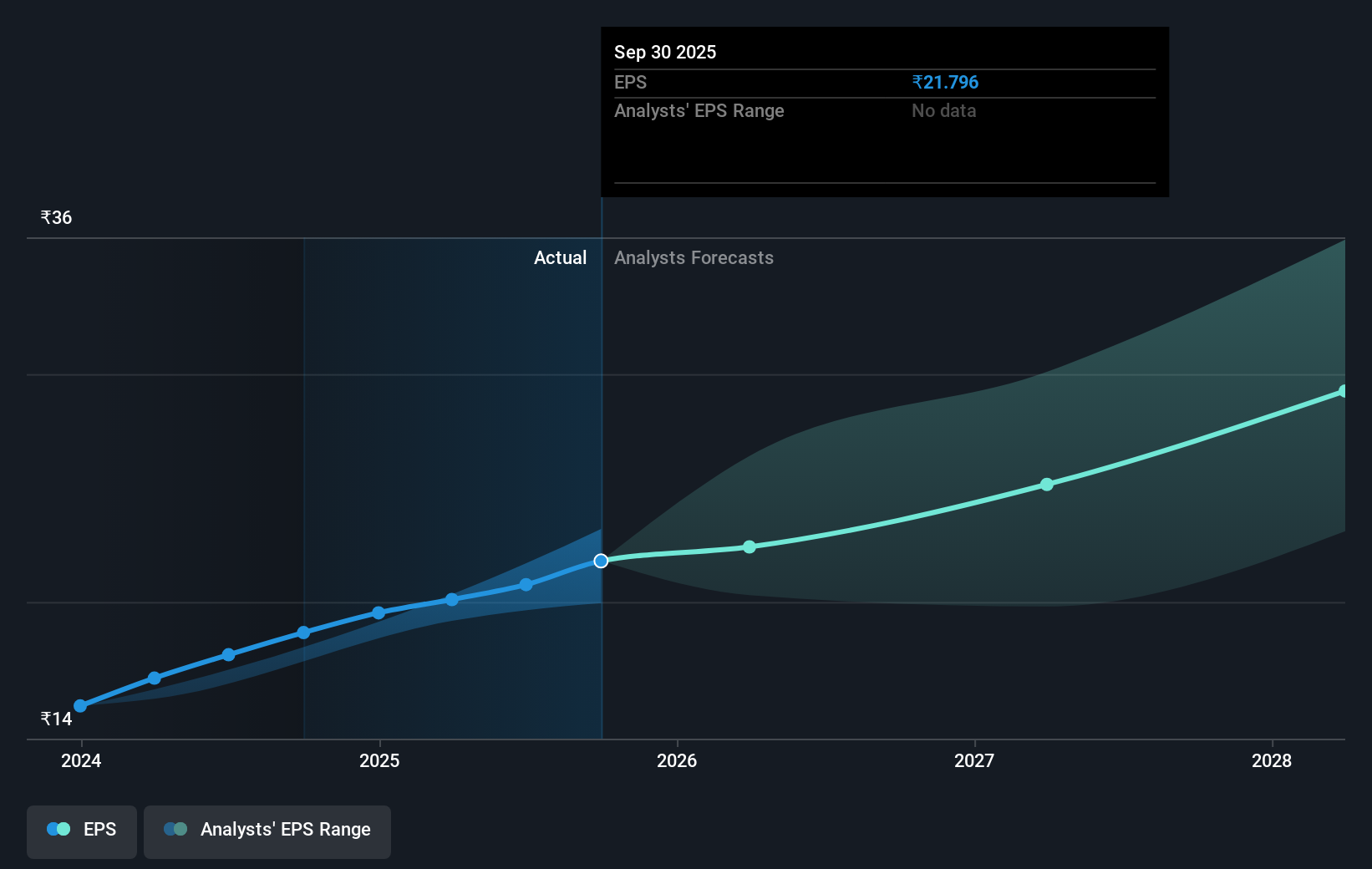
Task: Click the dot icon in Analysts' EPS Range legend
Action: point(176,828)
